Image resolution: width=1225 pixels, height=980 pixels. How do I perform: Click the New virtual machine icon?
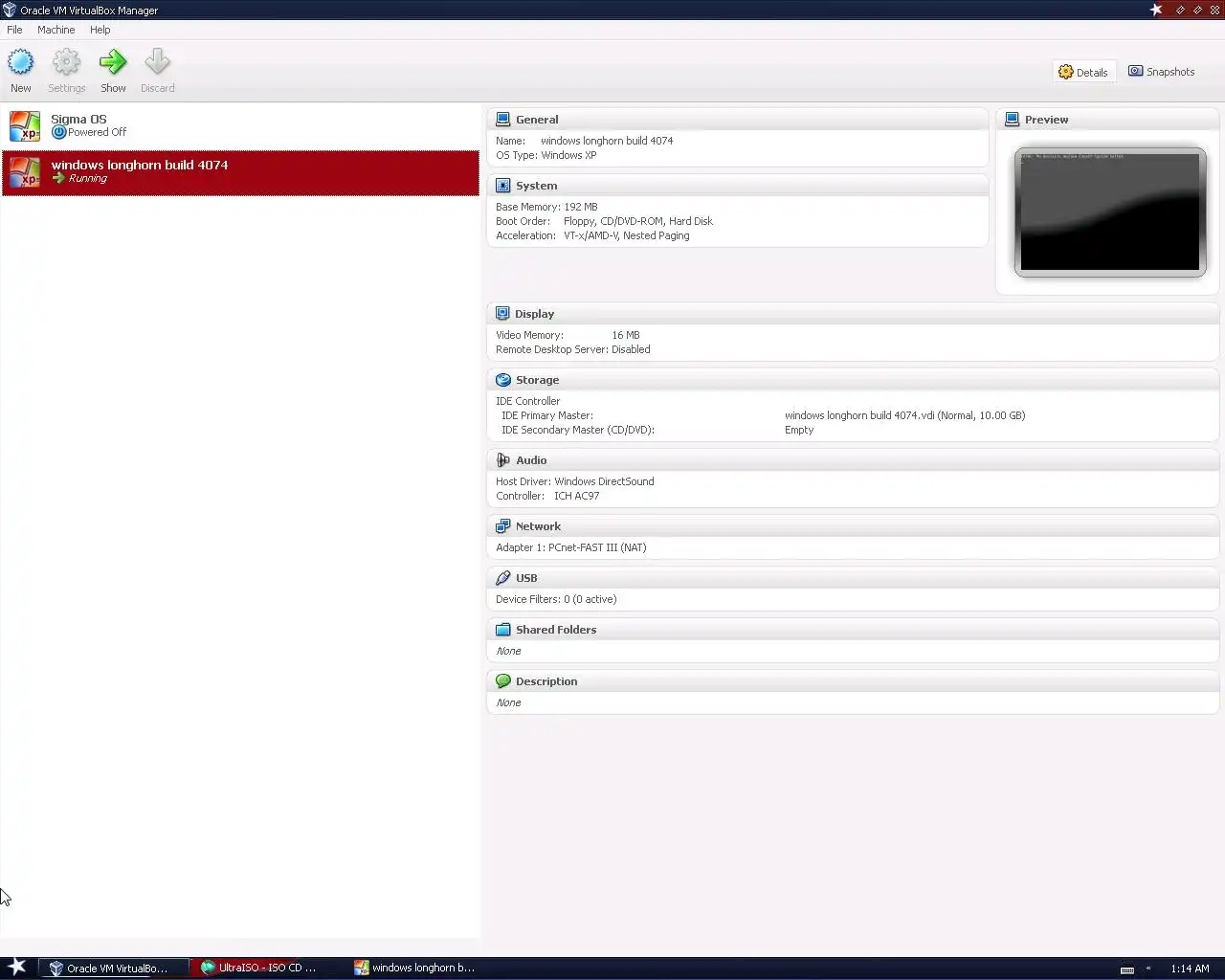click(20, 63)
